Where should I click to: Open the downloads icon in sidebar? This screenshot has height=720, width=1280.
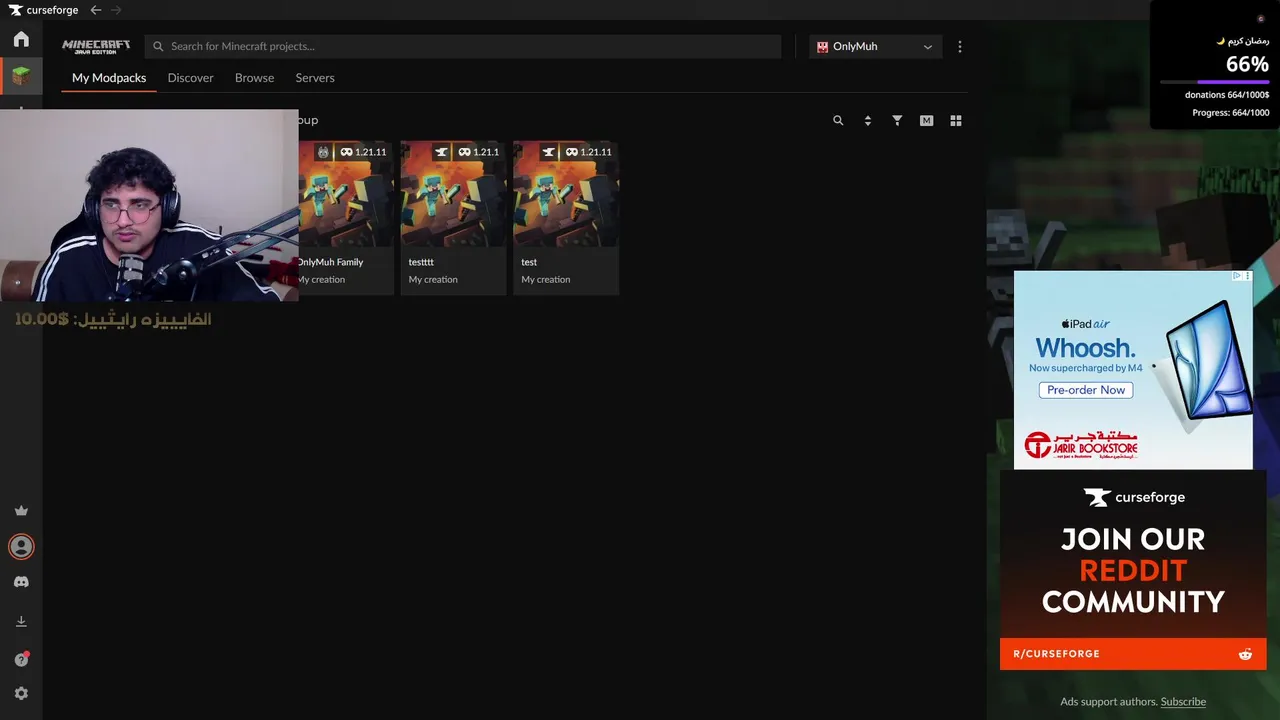21,621
